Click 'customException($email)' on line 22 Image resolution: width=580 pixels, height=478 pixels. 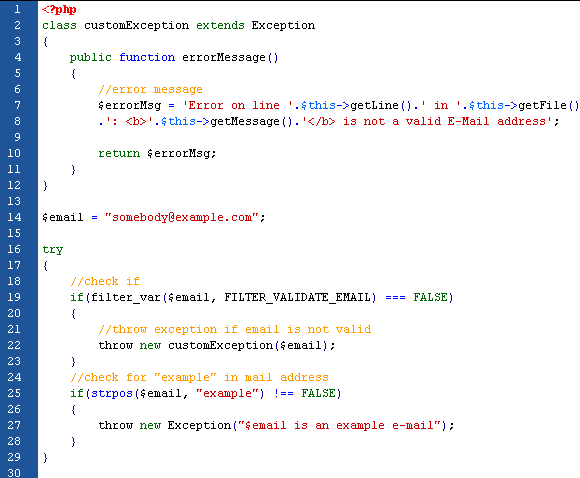point(248,345)
